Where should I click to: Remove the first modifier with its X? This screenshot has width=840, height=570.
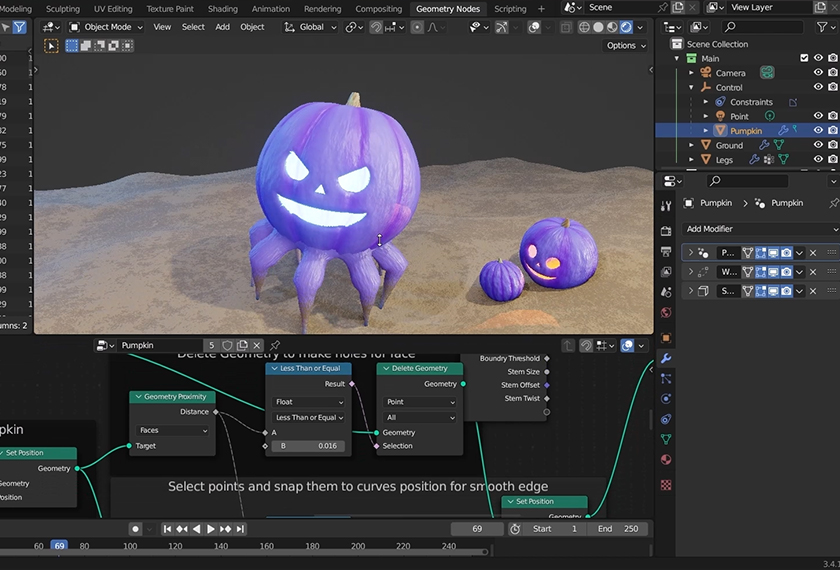point(813,253)
